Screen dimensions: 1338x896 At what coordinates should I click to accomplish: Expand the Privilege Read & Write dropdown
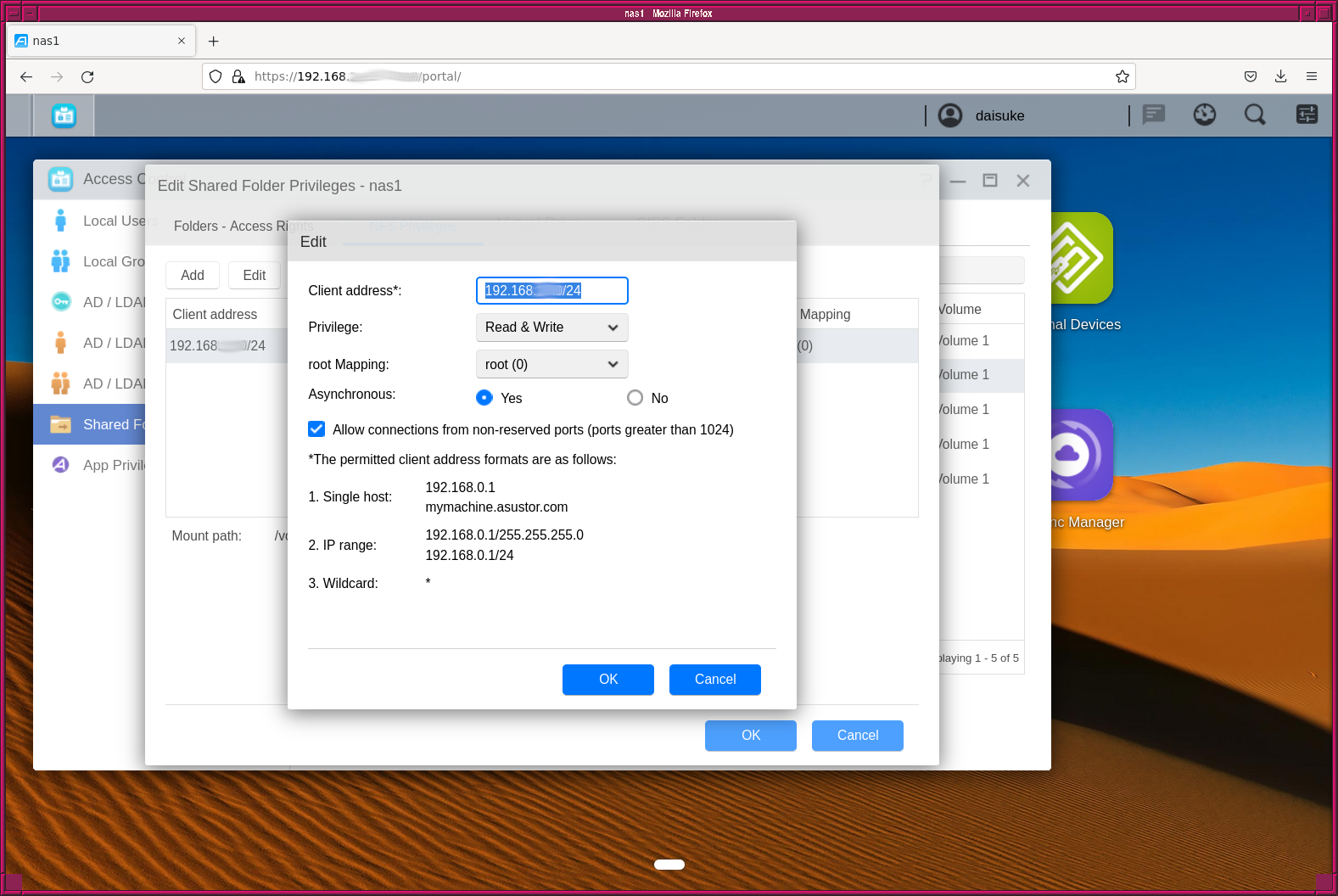[x=551, y=328]
